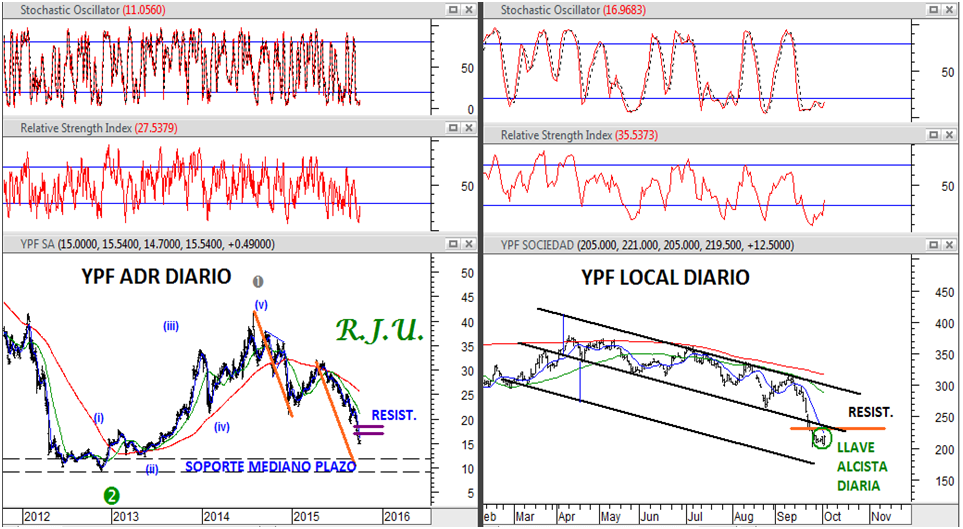Close the Relative Strength Index (27.5379) panel
The width and height of the screenshot is (963, 529).
click(469, 128)
